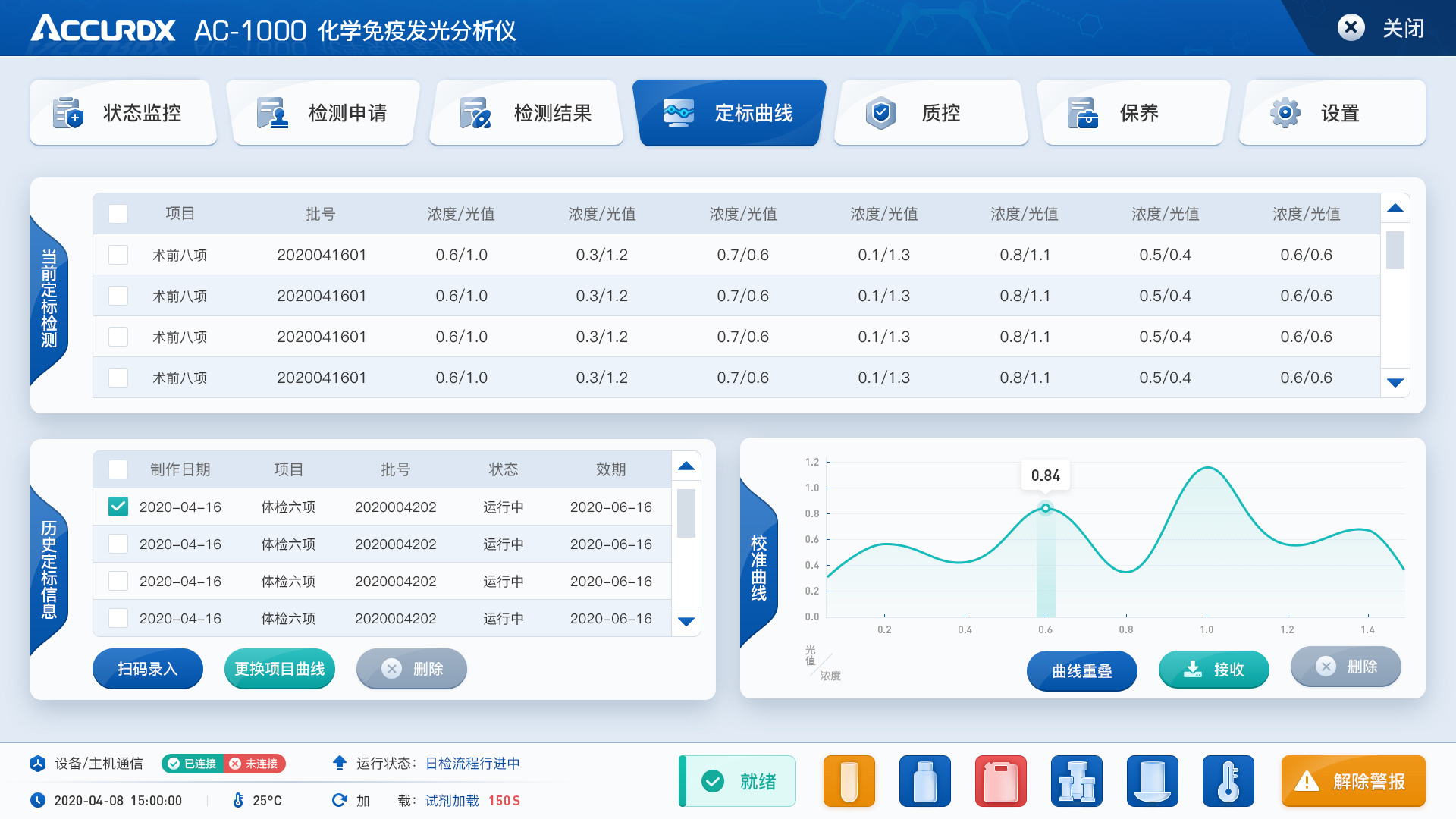Click the test tube status icon
The image size is (1456, 819).
coord(849,780)
